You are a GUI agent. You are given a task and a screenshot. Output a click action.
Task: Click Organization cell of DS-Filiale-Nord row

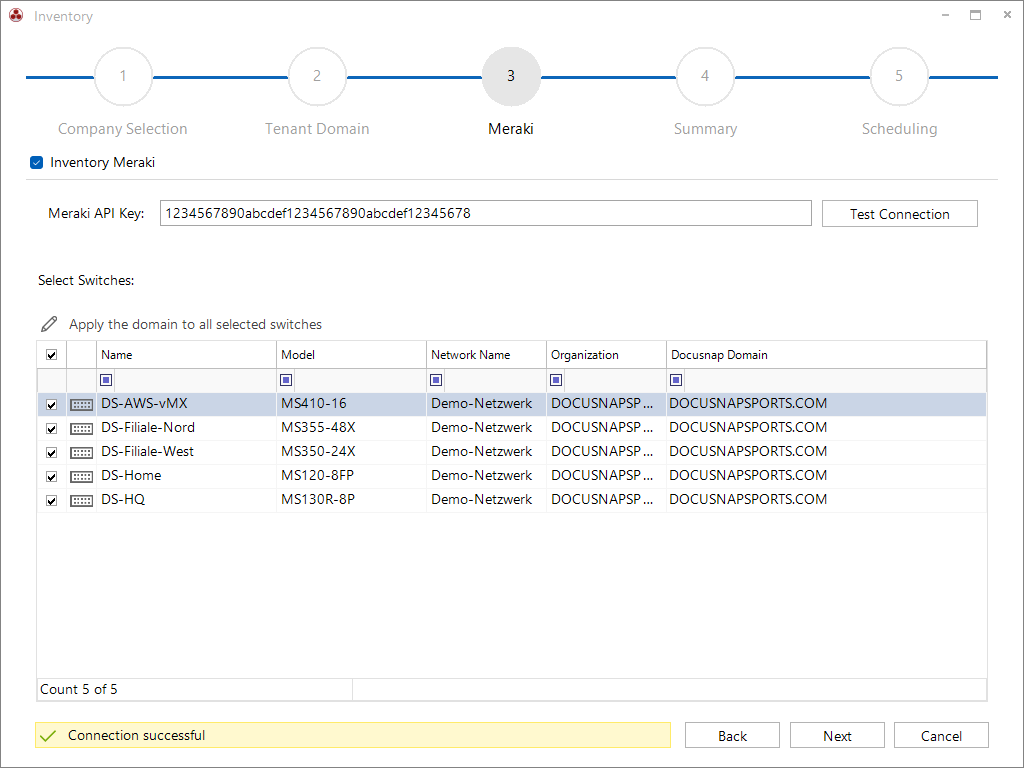[x=606, y=428]
